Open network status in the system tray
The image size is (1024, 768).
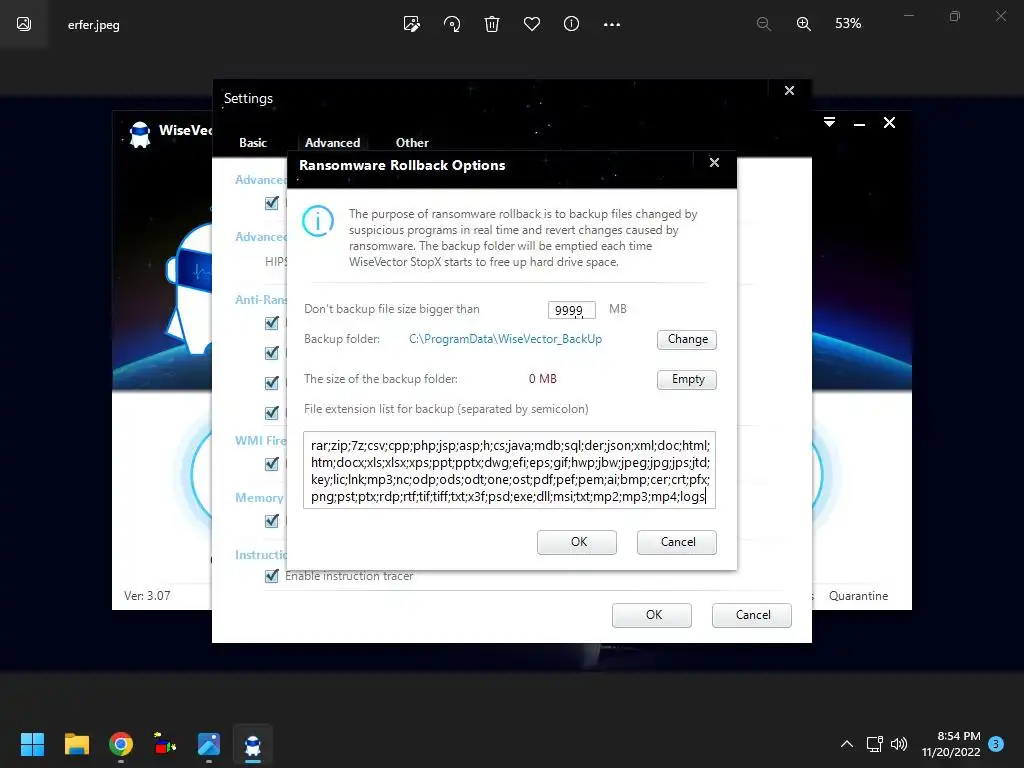874,744
